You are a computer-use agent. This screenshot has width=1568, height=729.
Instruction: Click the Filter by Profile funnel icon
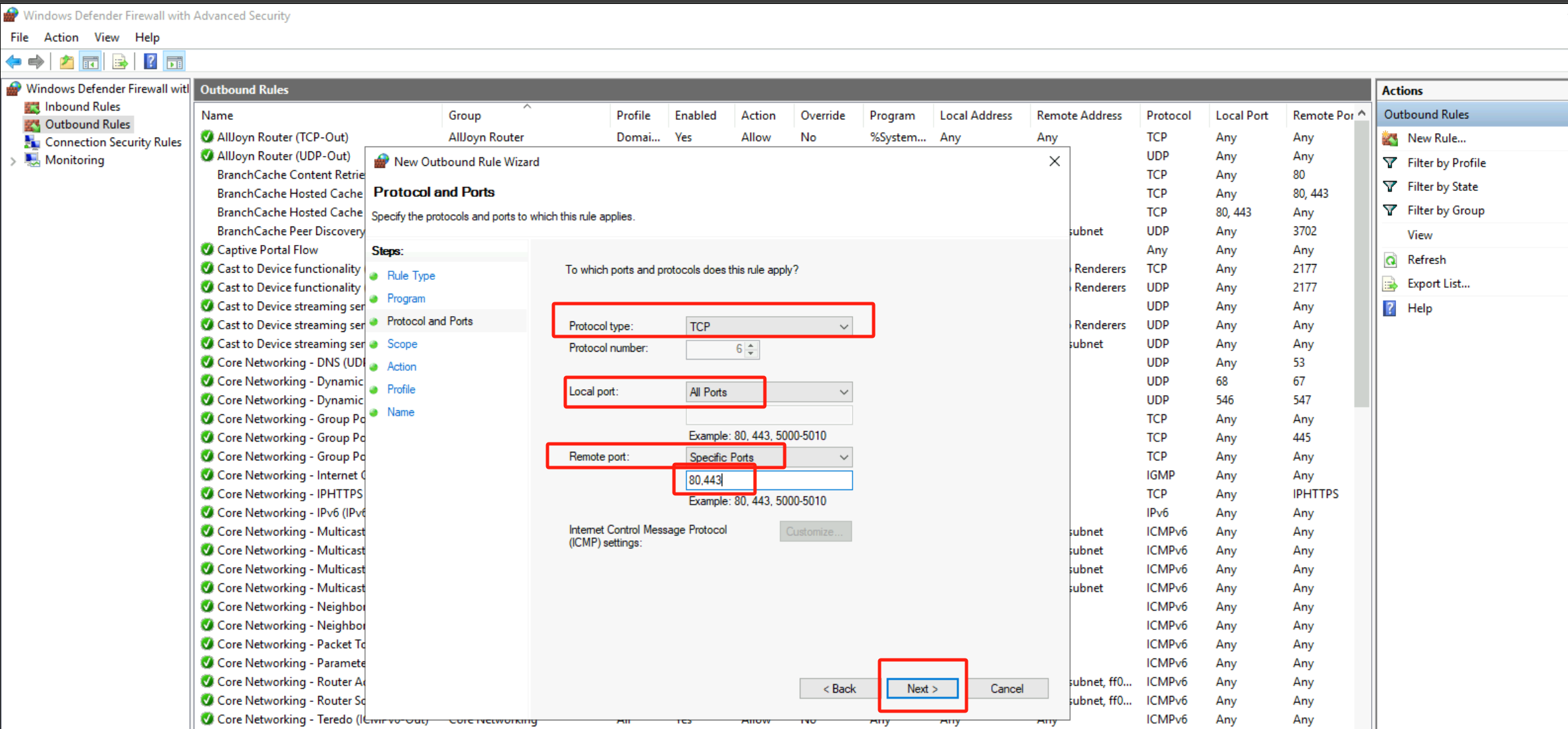click(x=1390, y=163)
